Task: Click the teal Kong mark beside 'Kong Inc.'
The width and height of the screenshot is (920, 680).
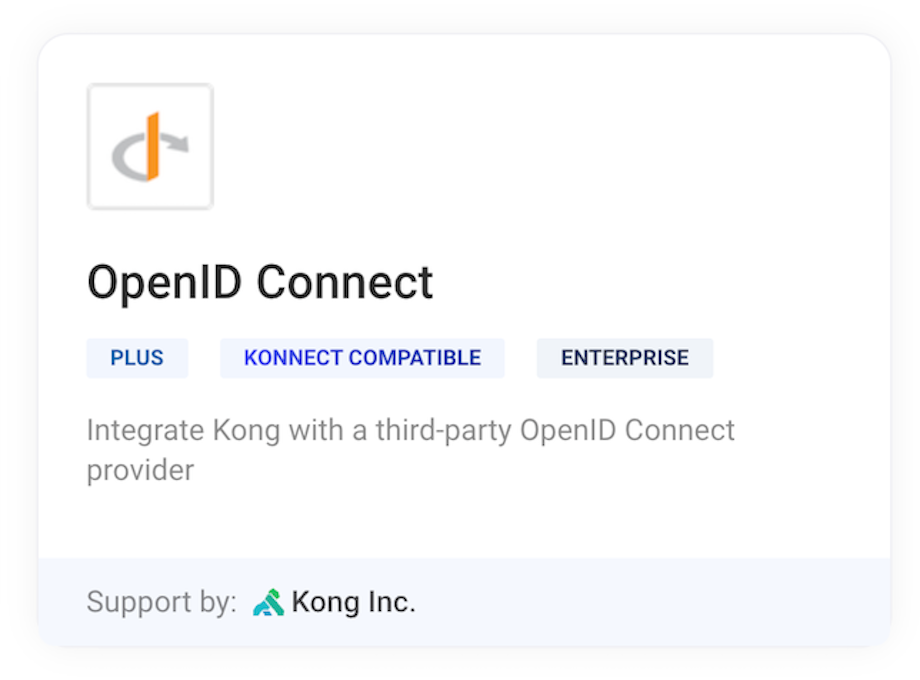Action: coord(268,601)
